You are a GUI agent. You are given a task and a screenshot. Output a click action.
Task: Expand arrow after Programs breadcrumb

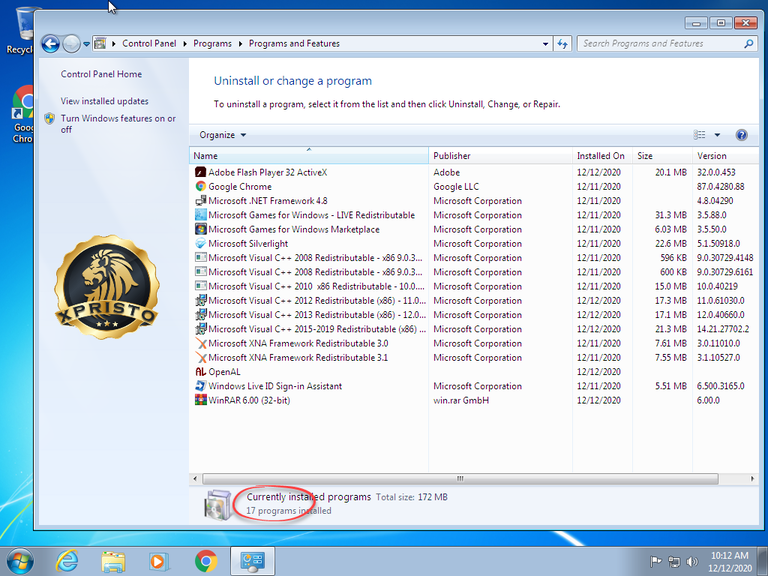click(240, 44)
